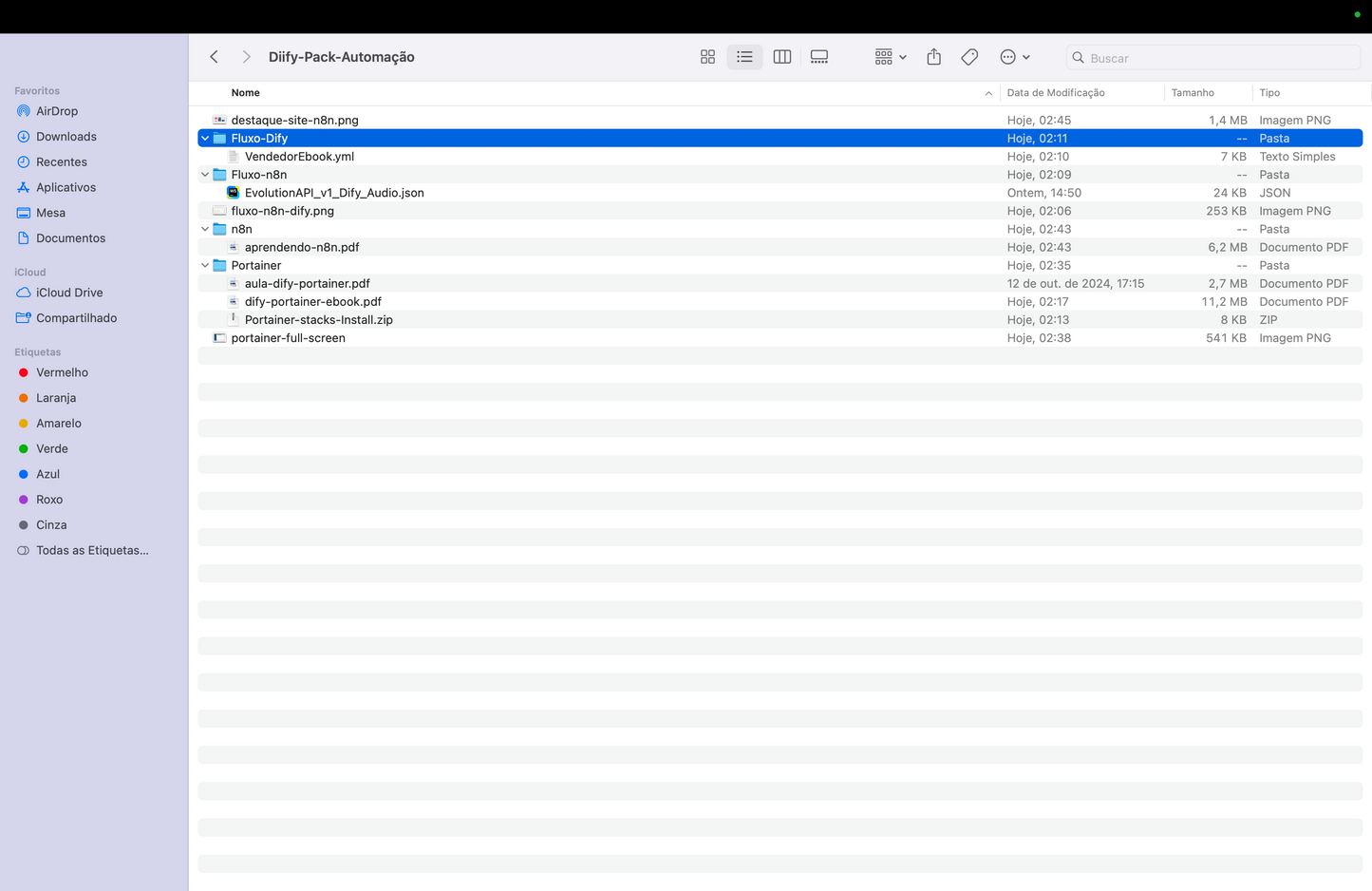Select list view mode button

click(x=744, y=57)
